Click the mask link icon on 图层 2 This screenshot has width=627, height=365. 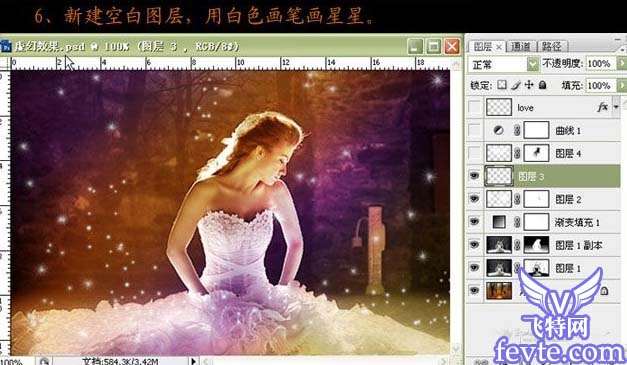(517, 199)
